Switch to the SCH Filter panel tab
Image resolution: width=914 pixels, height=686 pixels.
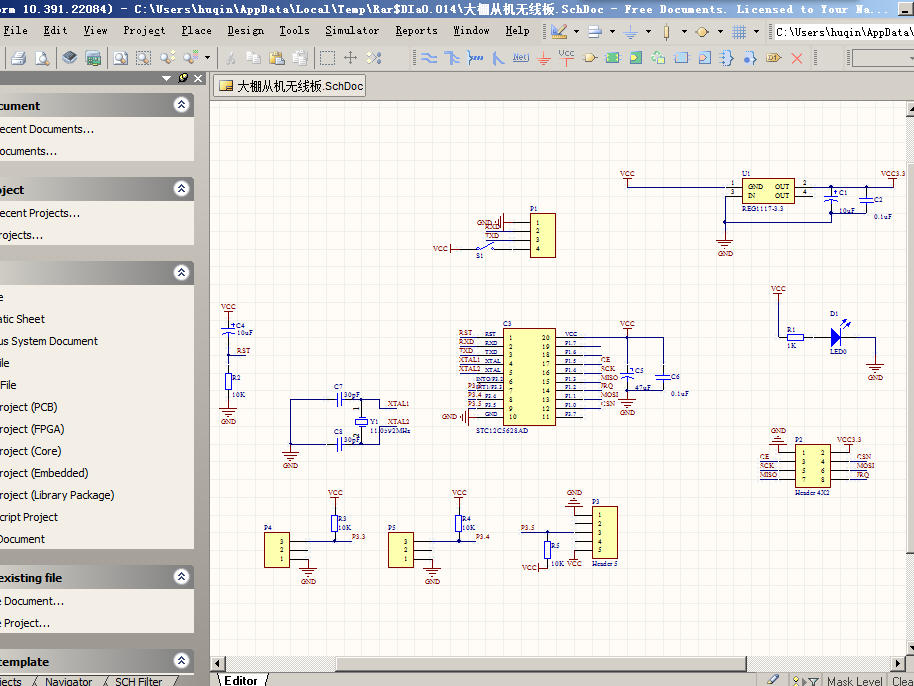pos(138,681)
